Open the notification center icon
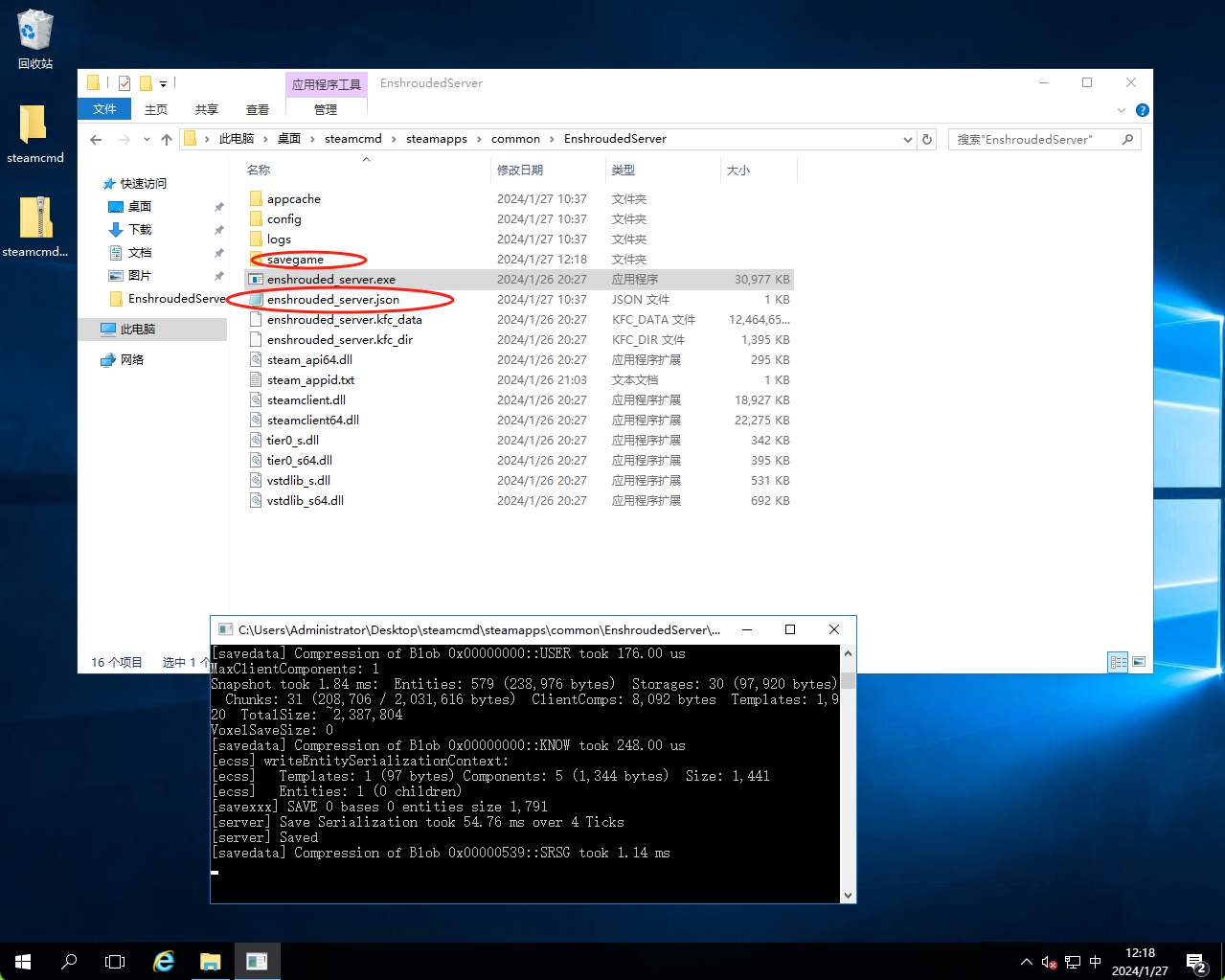Screen dimensions: 1225x980 pos(1196,962)
